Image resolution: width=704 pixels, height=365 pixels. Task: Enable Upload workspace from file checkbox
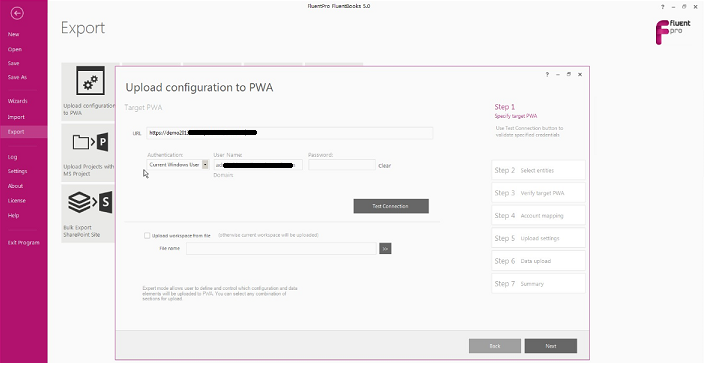147,235
